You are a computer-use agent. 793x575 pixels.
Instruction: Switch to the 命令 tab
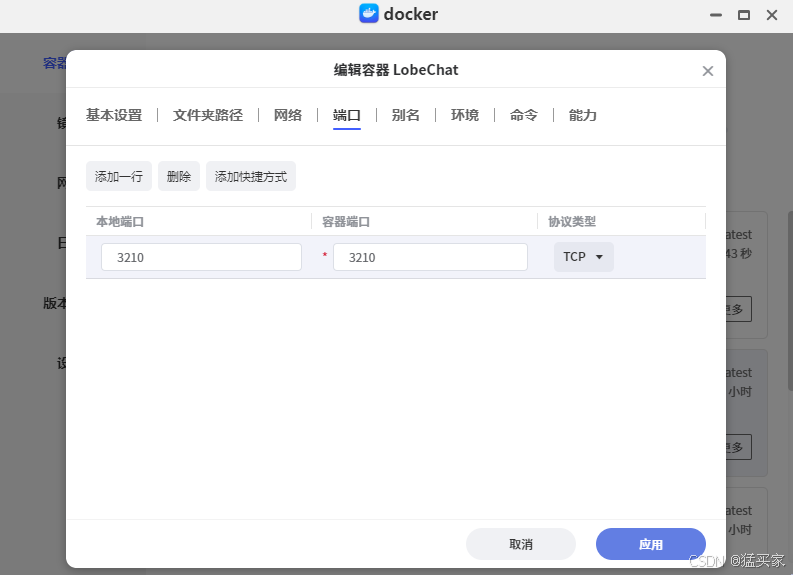pos(523,115)
